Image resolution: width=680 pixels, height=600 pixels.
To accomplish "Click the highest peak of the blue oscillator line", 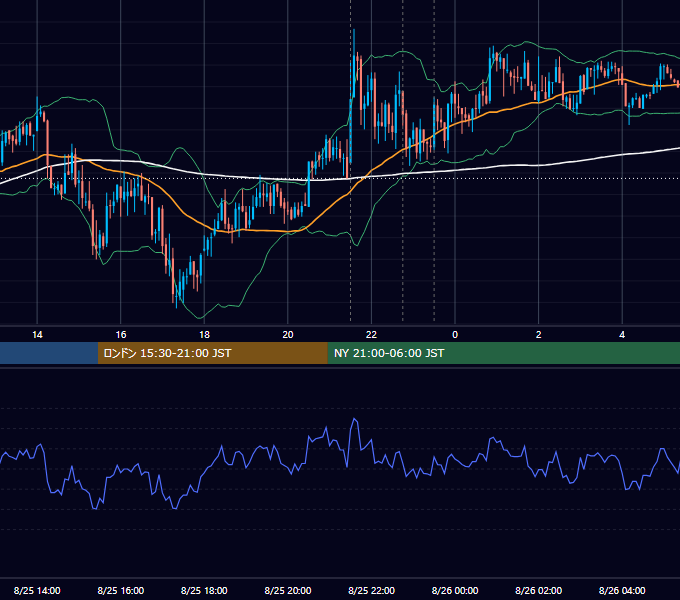I will (x=355, y=419).
